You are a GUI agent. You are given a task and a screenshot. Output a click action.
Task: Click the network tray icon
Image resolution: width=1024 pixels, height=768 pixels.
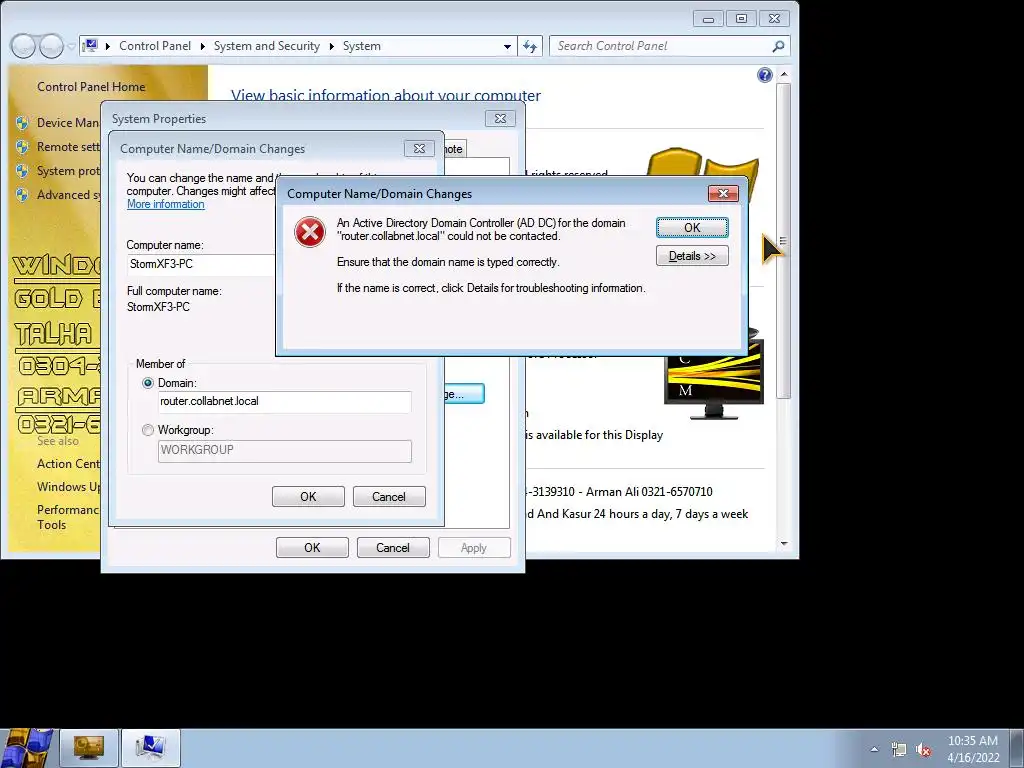899,749
